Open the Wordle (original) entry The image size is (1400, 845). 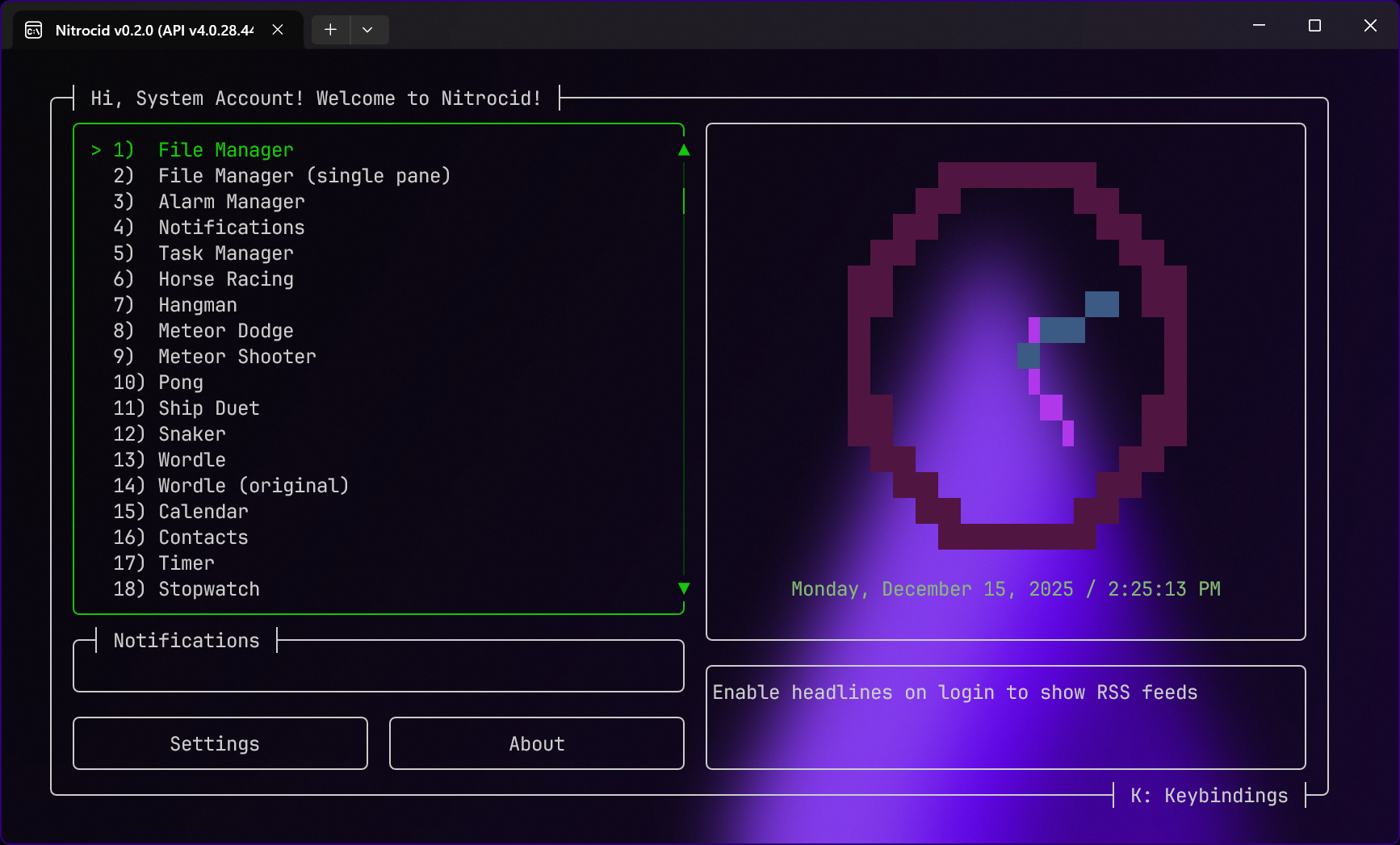point(253,486)
